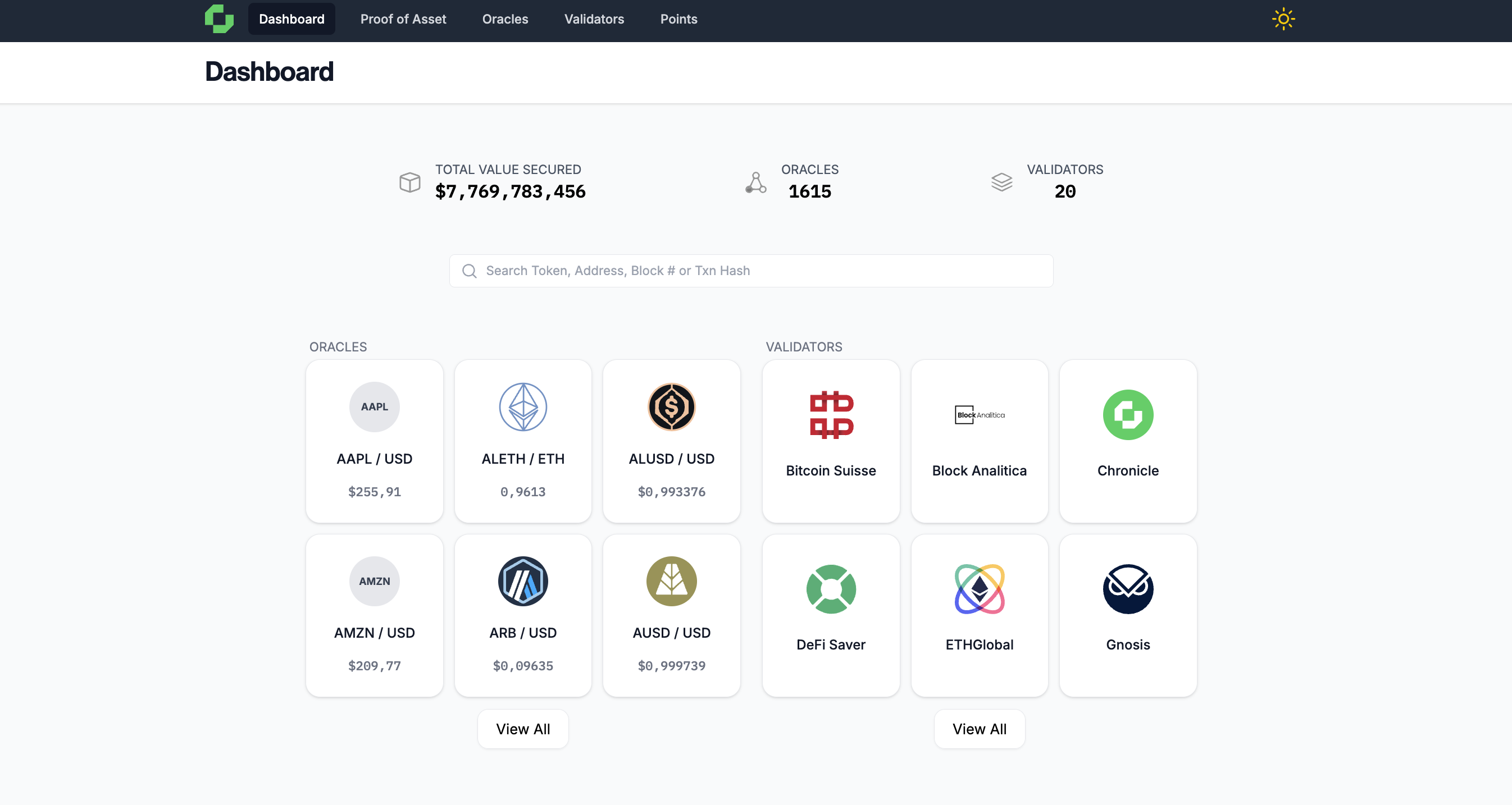The width and height of the screenshot is (1512, 805).
Task: Click the $7,769,783,456 total value figure
Action: pyautogui.click(x=509, y=191)
